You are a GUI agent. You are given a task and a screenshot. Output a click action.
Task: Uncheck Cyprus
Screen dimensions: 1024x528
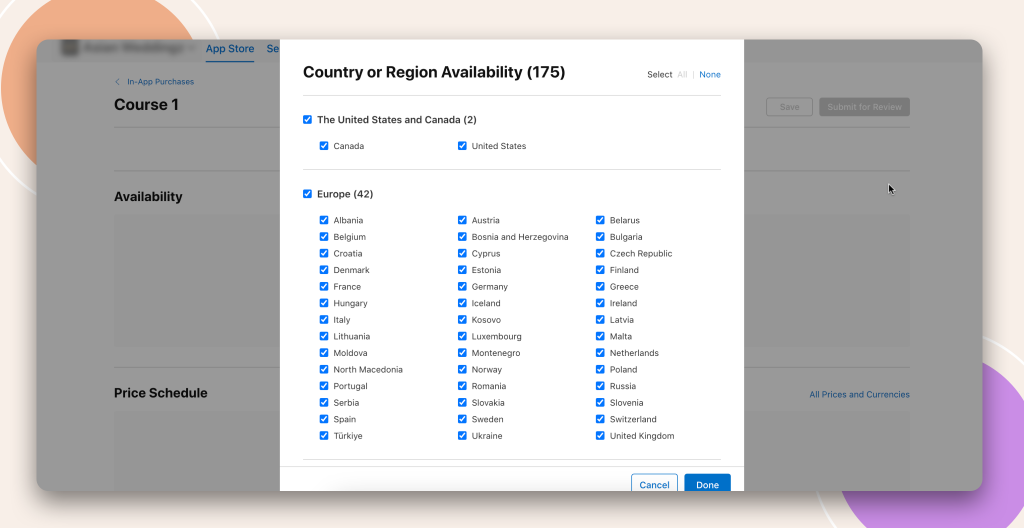click(462, 254)
